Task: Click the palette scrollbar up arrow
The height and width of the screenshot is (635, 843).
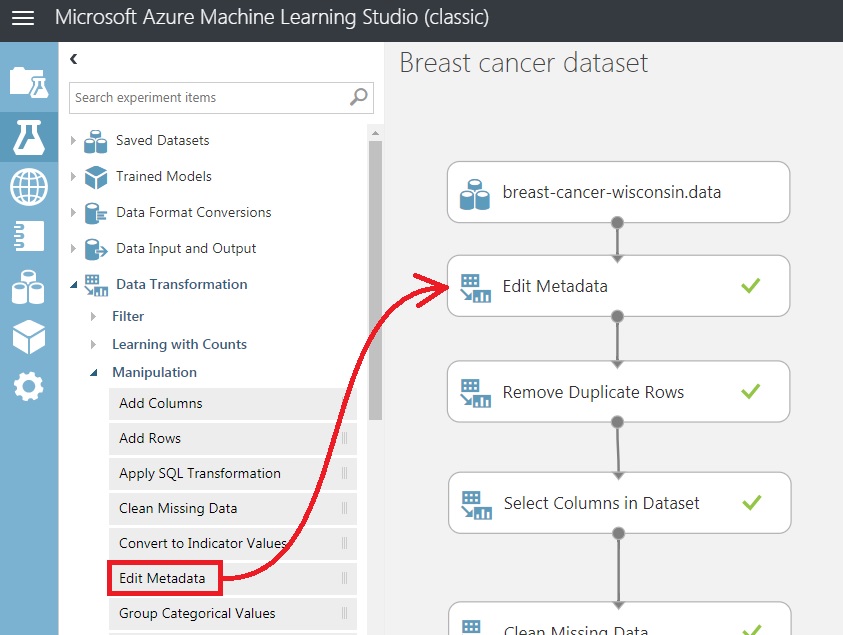Action: [x=375, y=133]
